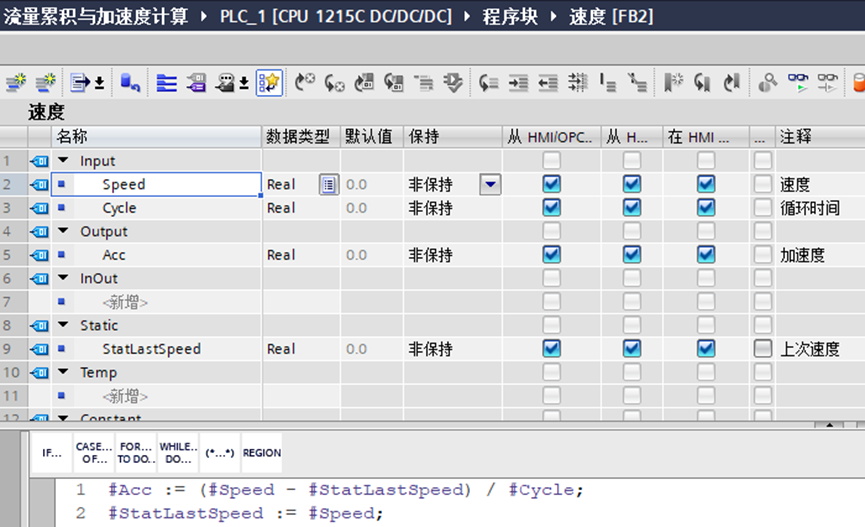The height and width of the screenshot is (527, 865).
Task: Toggle writable from HMI checkbox for Acc
Action: (x=632, y=254)
